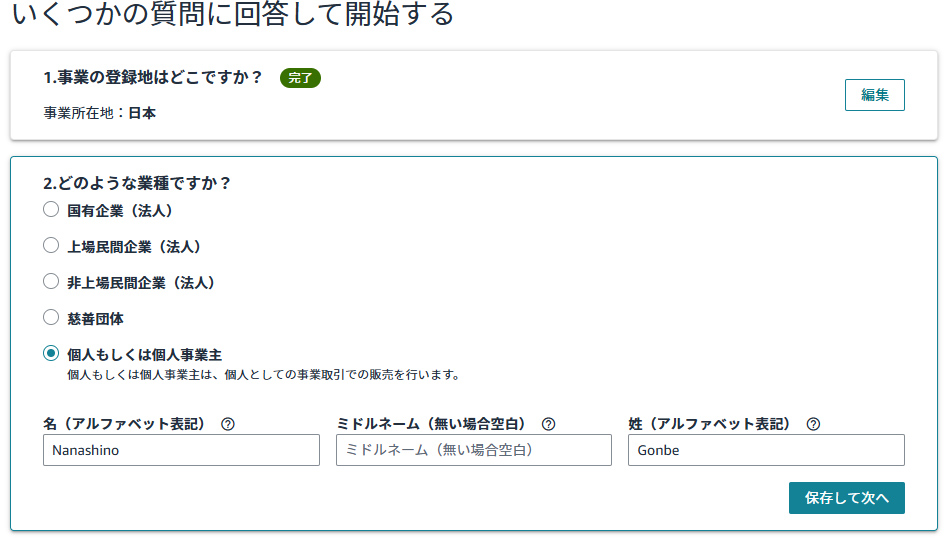
Task: Select the 上場民間企業（法人） radio button
Action: [x=51, y=245]
